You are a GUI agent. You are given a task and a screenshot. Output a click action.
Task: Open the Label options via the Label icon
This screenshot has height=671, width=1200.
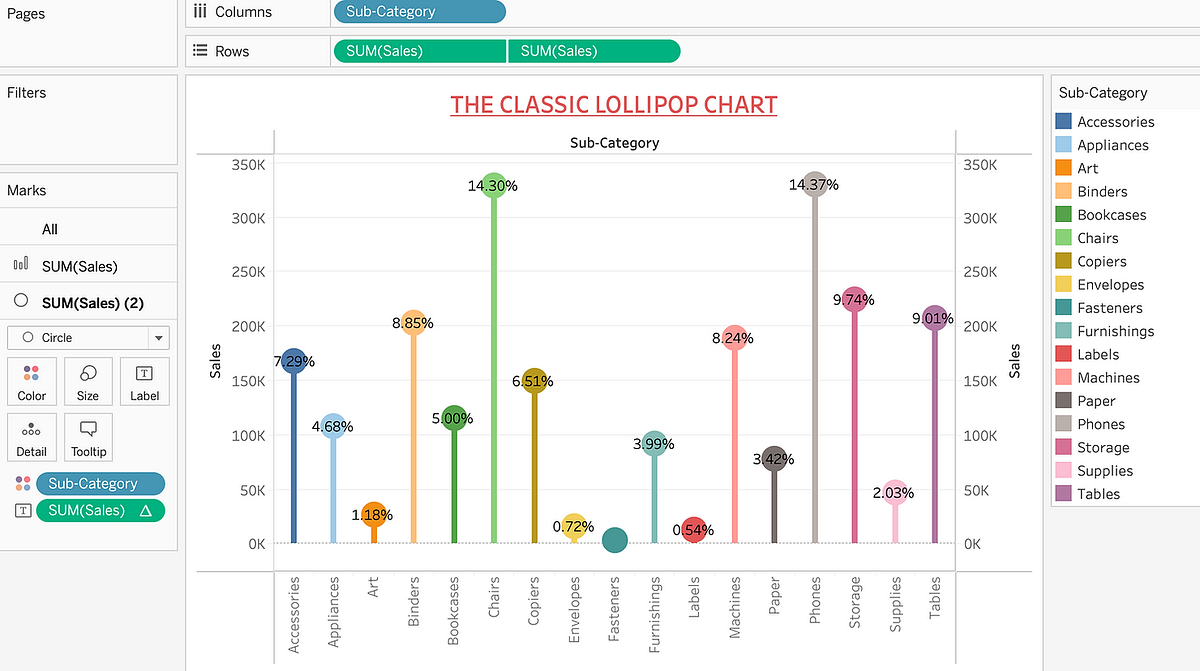(x=144, y=380)
